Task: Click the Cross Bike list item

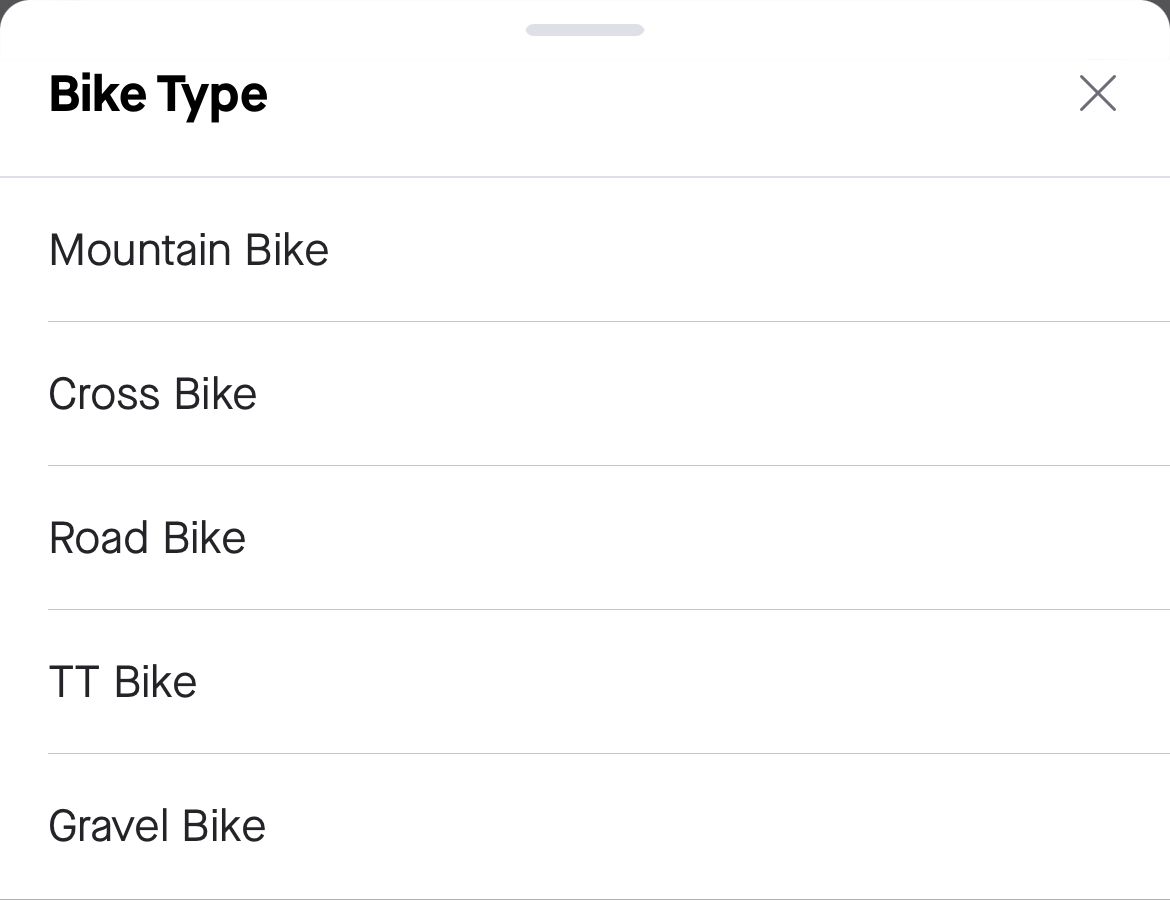Action: coord(153,394)
